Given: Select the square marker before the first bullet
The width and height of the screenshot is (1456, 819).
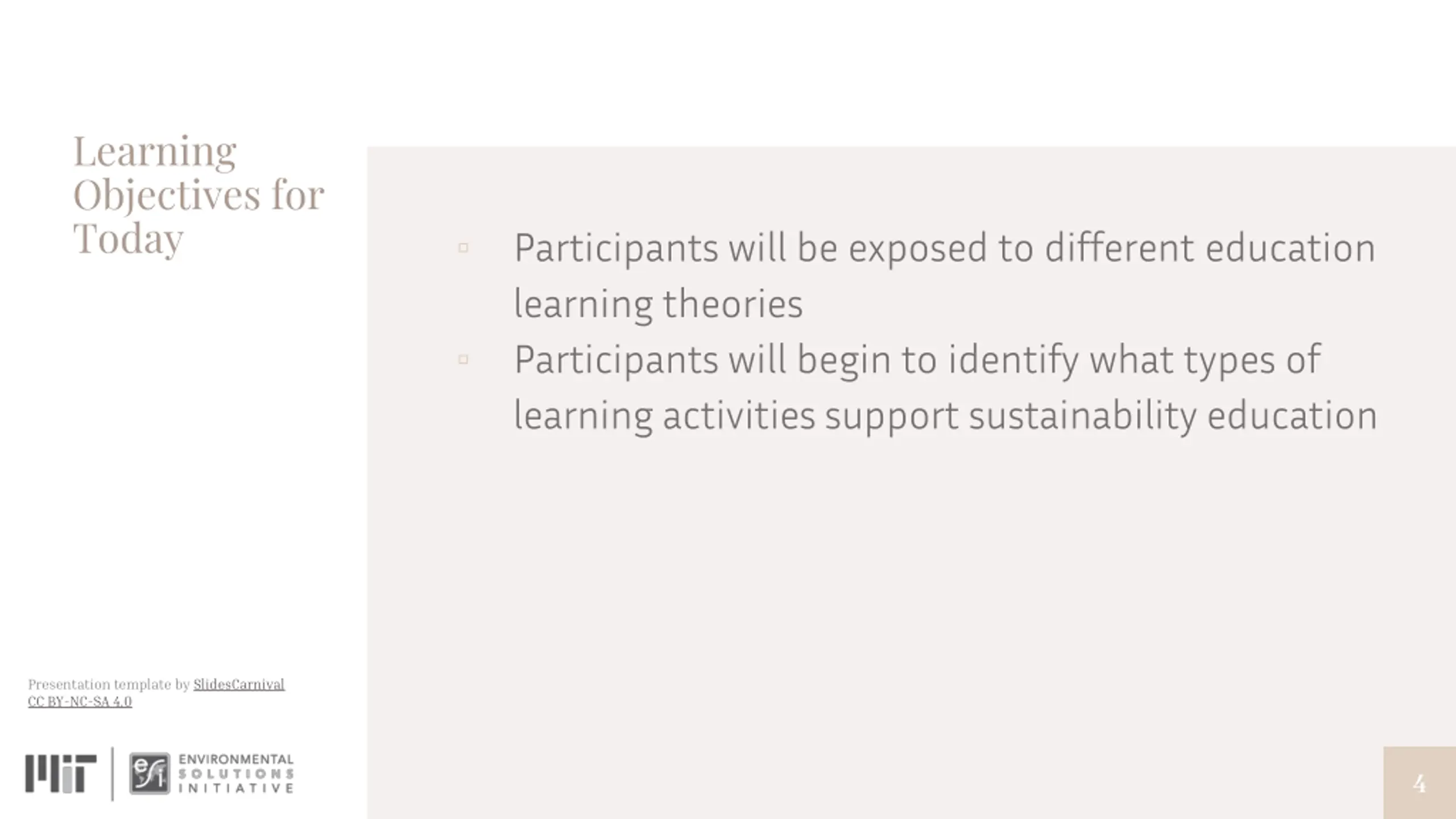Looking at the screenshot, I should pos(463,248).
